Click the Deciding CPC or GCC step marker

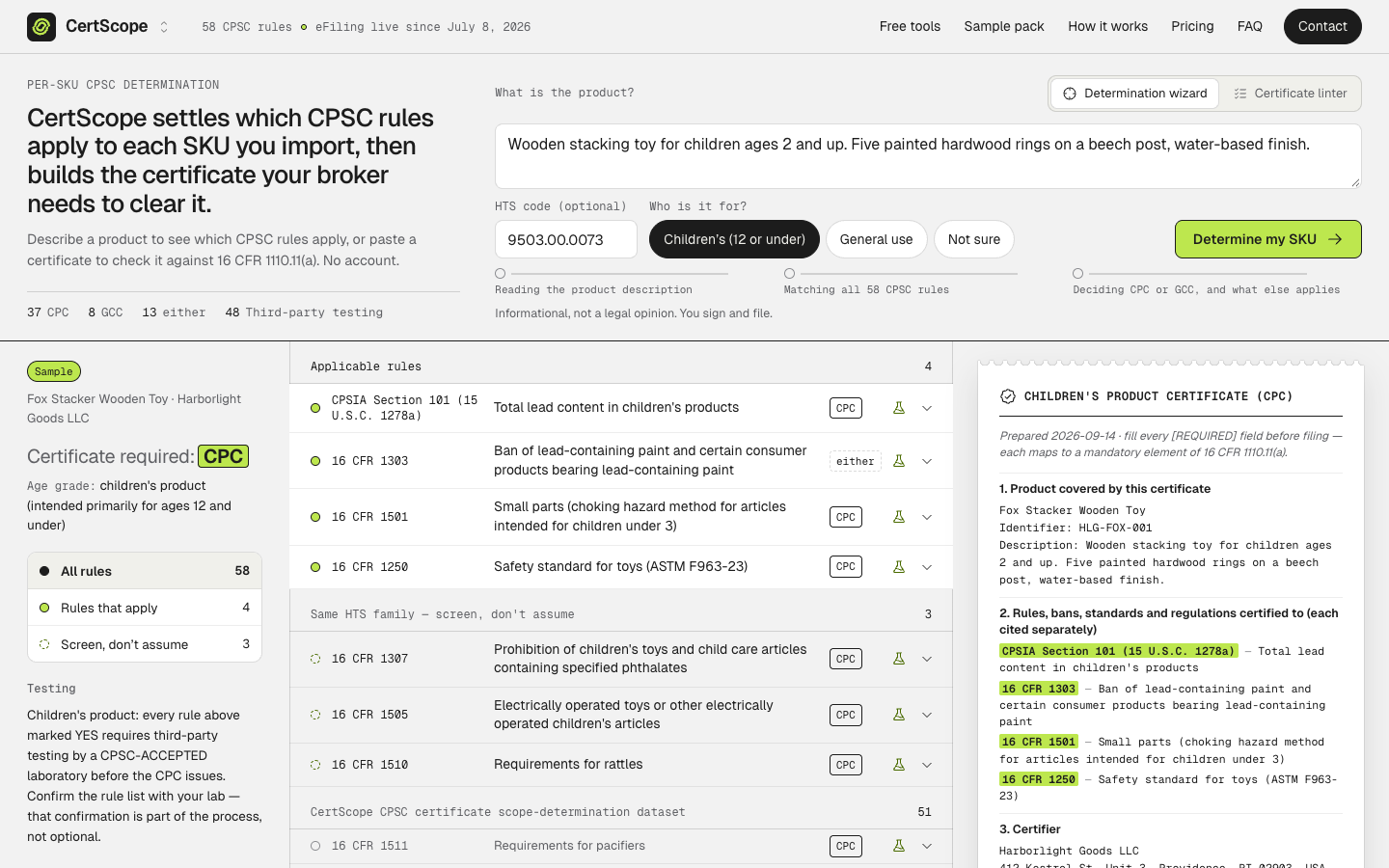coord(1077,274)
